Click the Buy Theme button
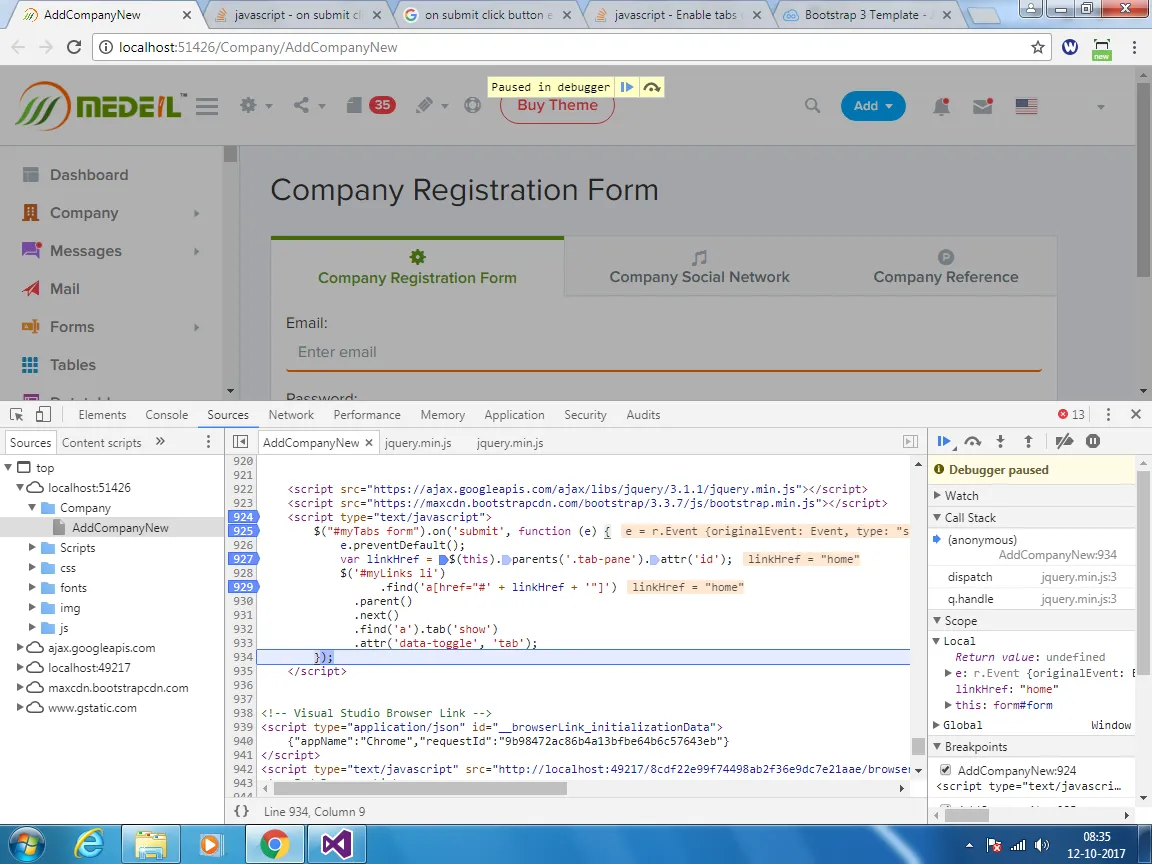The height and width of the screenshot is (864, 1152). point(557,106)
